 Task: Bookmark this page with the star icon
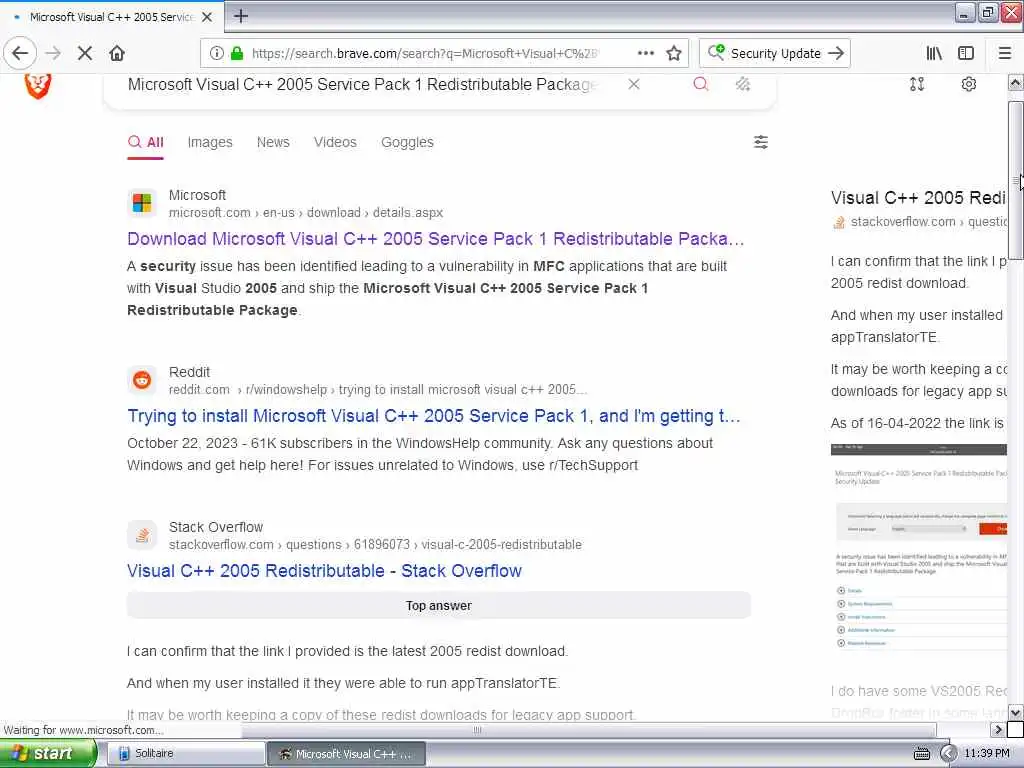point(674,53)
